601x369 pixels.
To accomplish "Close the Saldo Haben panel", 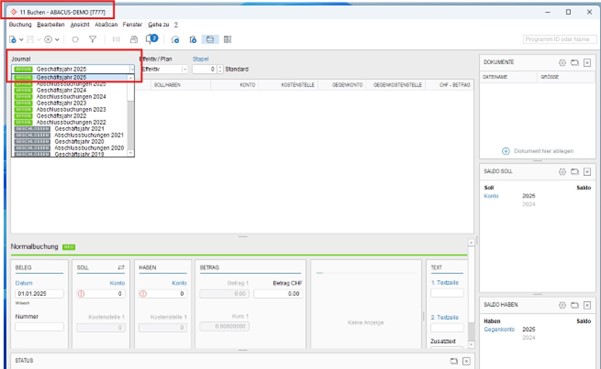I will [x=587, y=305].
